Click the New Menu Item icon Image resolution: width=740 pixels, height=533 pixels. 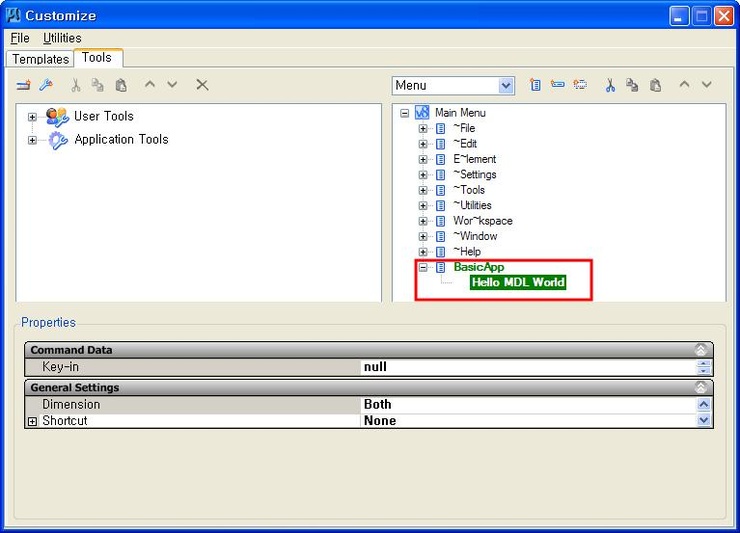(x=557, y=86)
